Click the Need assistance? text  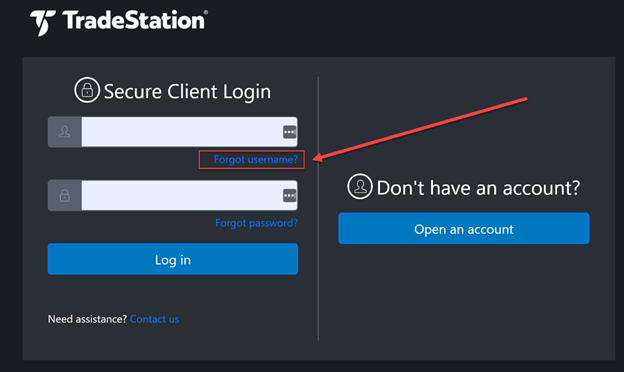coord(87,319)
